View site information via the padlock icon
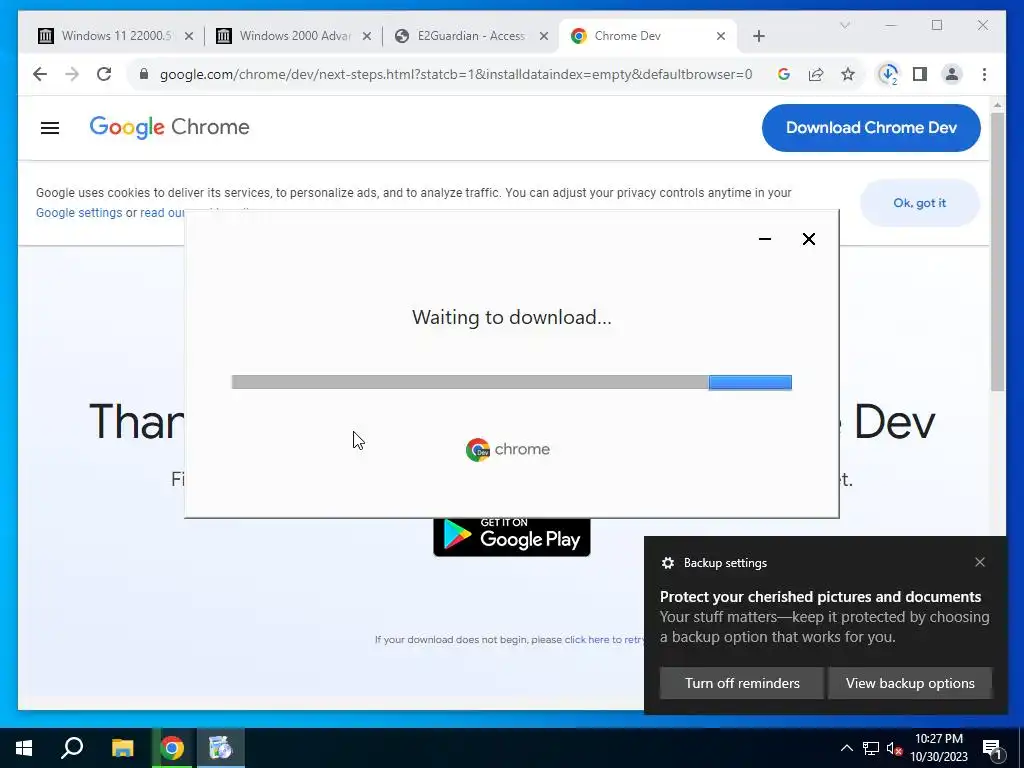Viewport: 1024px width, 768px height. click(144, 74)
